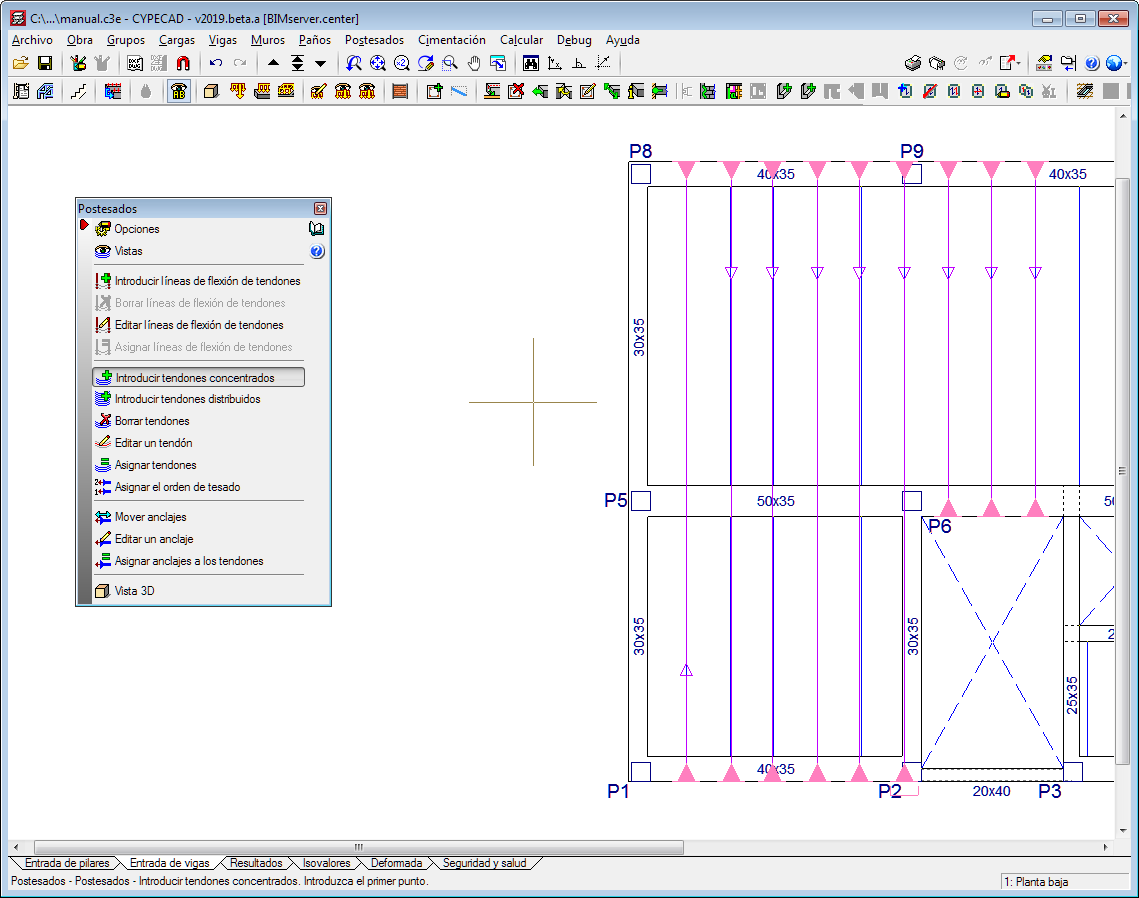Open the Vigas menu

223,40
